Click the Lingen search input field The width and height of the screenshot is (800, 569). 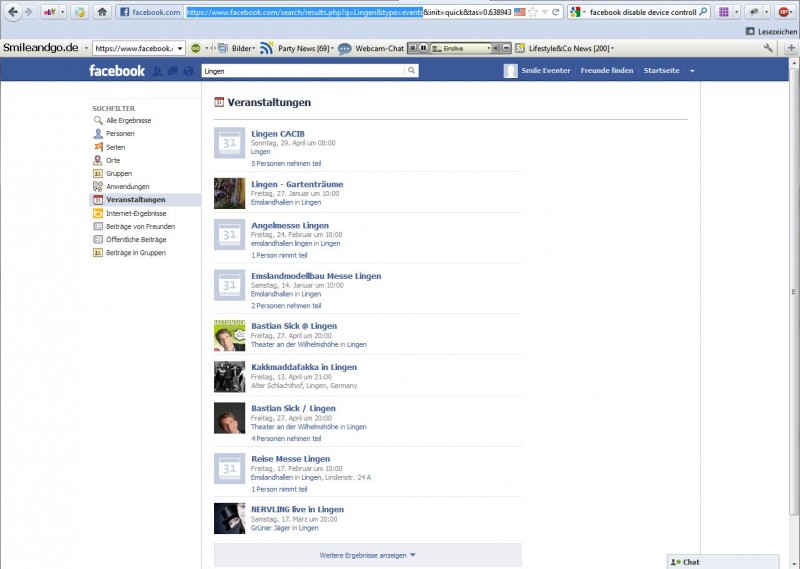(303, 71)
